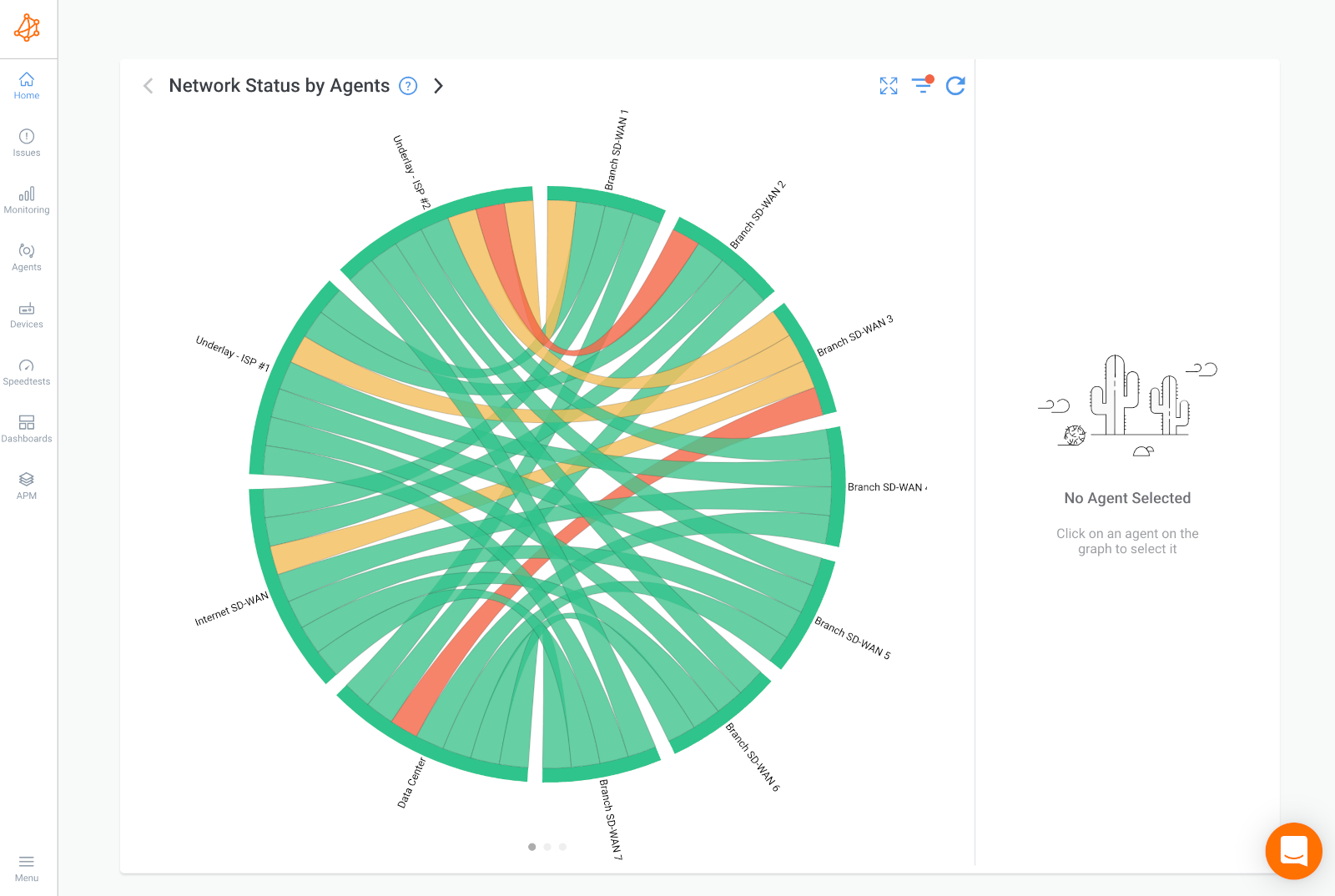The width and height of the screenshot is (1335, 896).
Task: Open help for Network Status by Agents
Action: coord(408,85)
